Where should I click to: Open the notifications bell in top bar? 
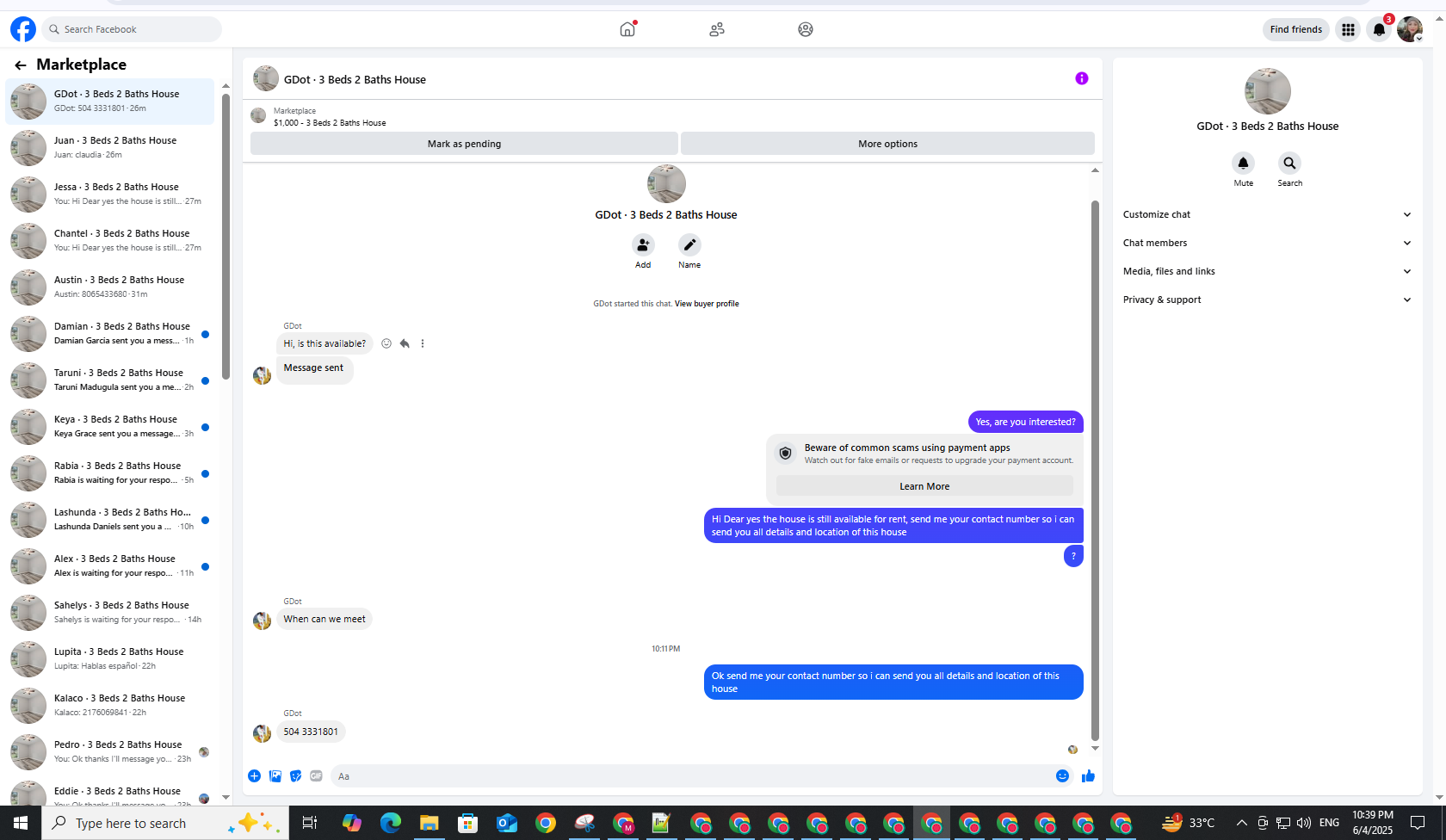(1379, 29)
